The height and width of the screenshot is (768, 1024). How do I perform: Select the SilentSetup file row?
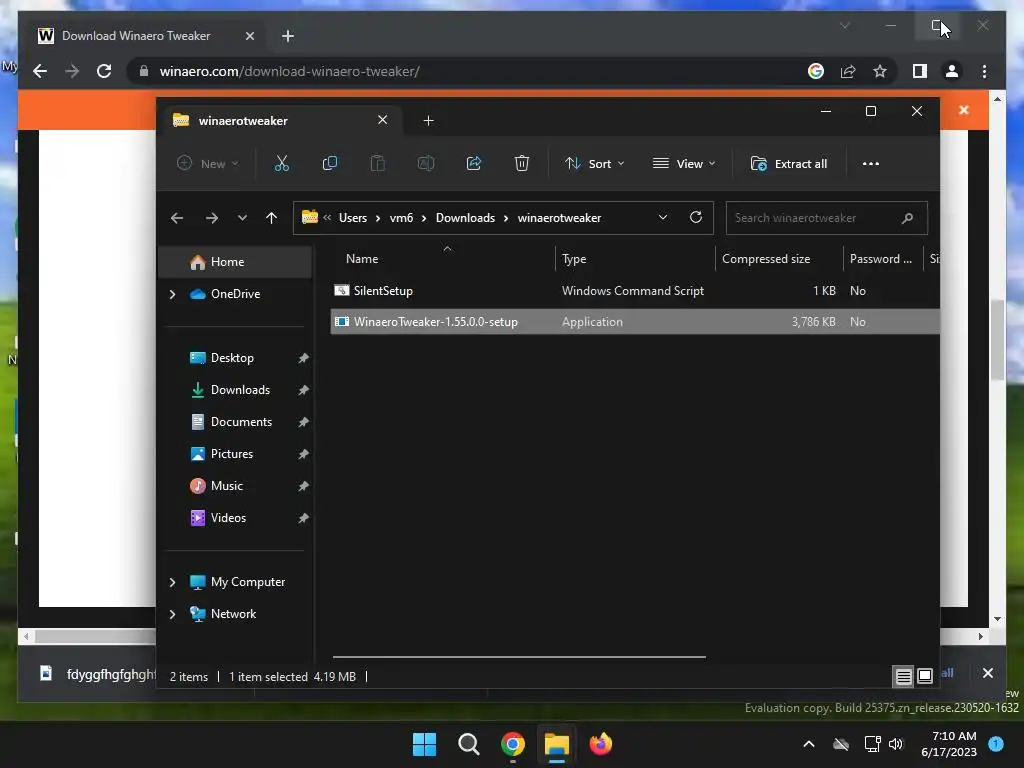(x=635, y=291)
